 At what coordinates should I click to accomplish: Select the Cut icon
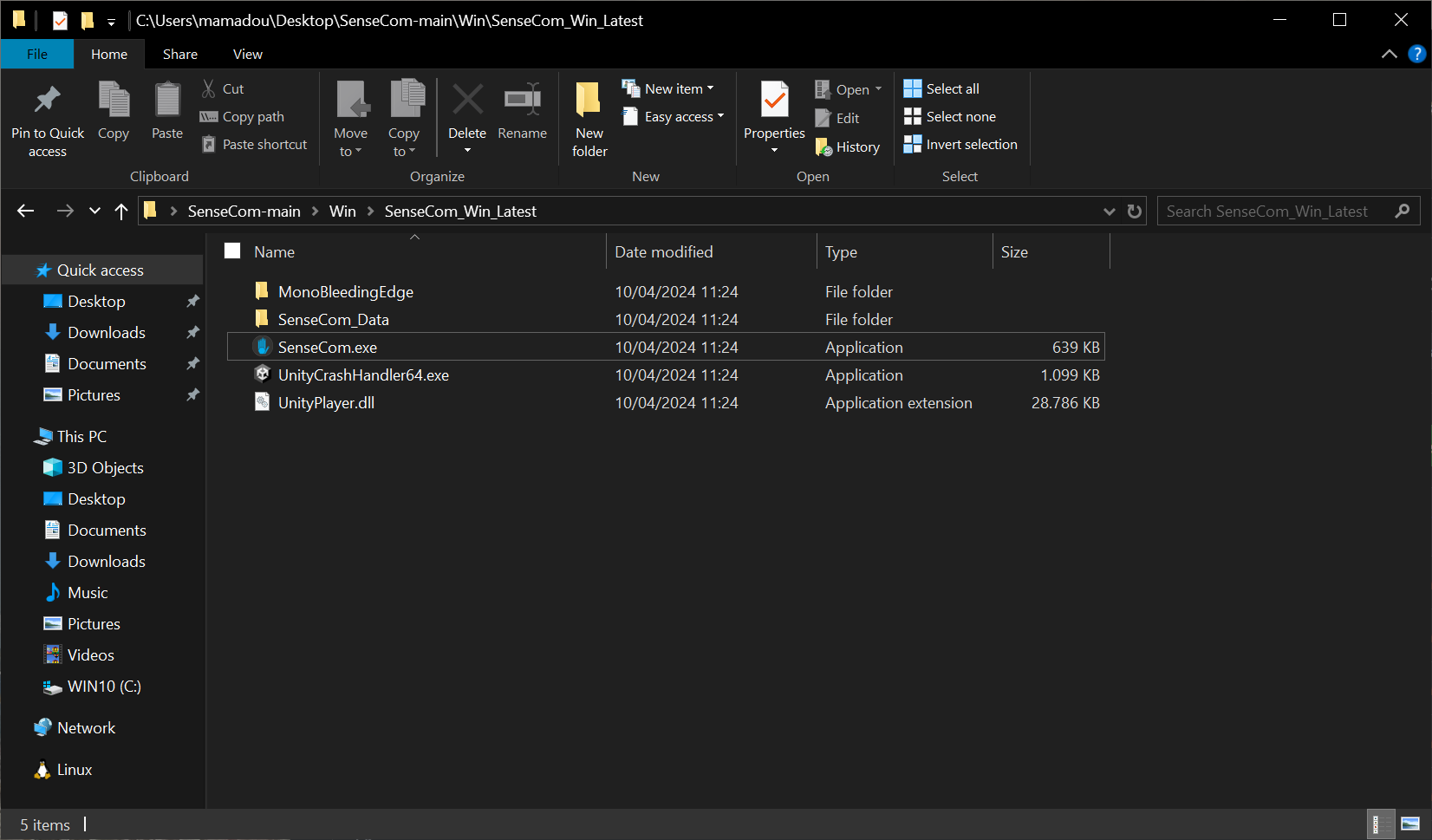[208, 88]
